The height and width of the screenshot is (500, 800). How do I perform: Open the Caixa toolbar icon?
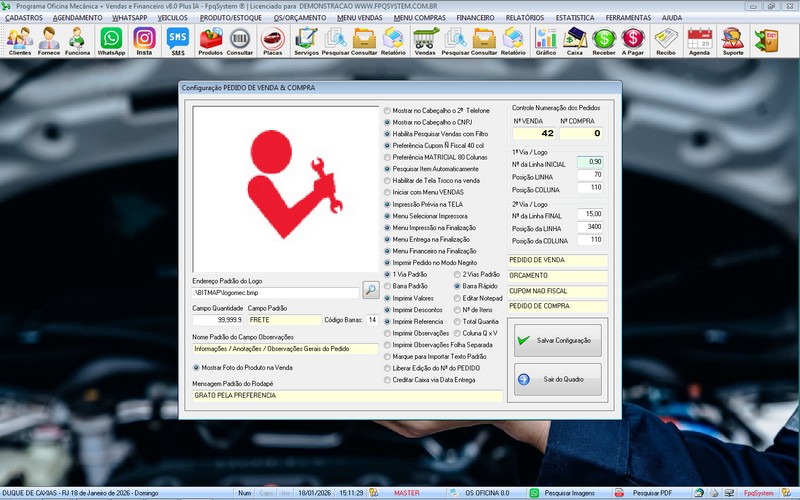pyautogui.click(x=575, y=40)
